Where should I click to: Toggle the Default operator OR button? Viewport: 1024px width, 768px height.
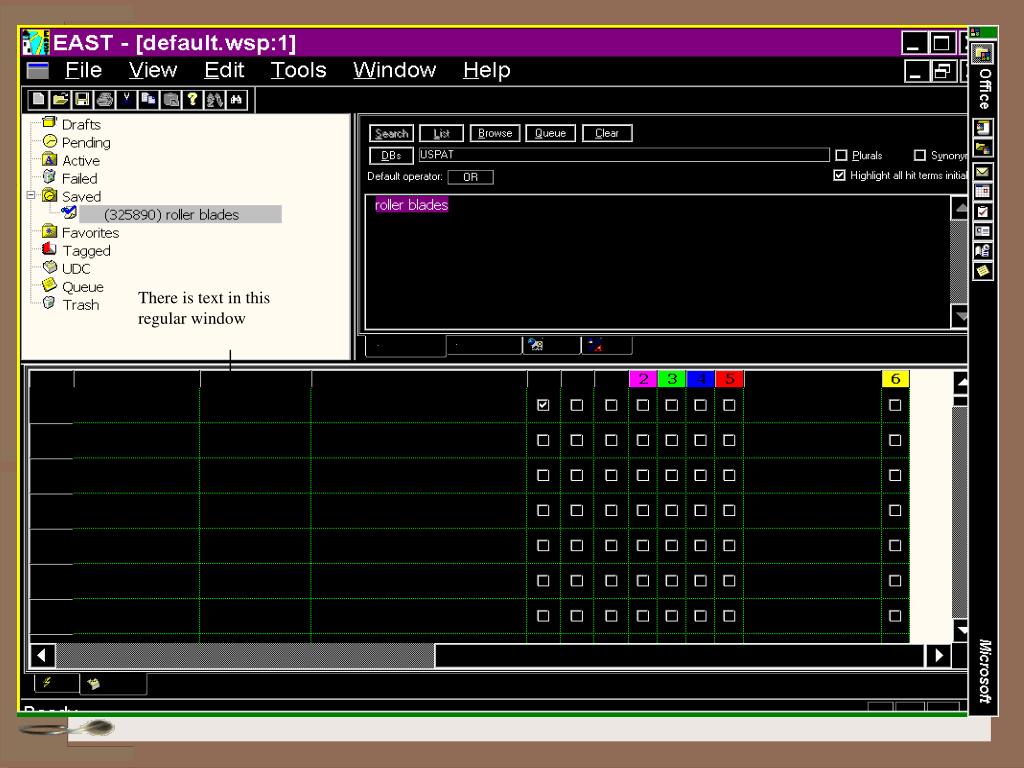click(471, 177)
